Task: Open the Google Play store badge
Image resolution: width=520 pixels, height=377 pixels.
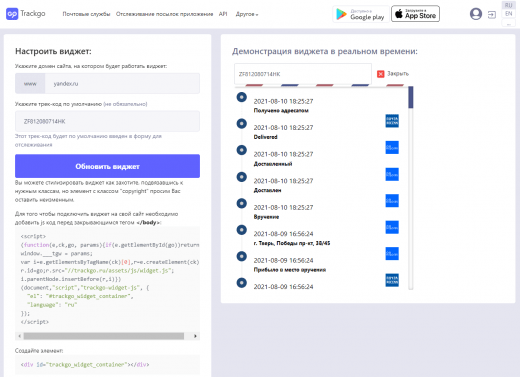Action: click(361, 14)
